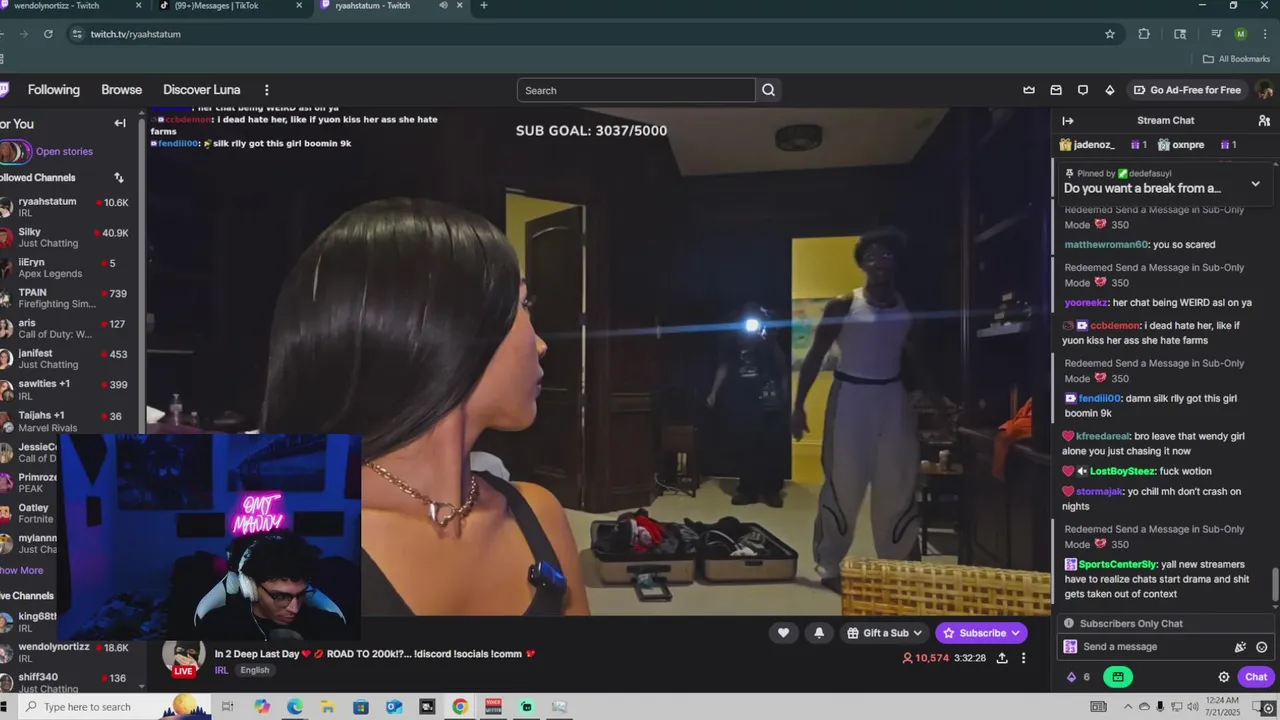Focus the Twitch Search field
This screenshot has height=720, width=1280.
click(636, 90)
